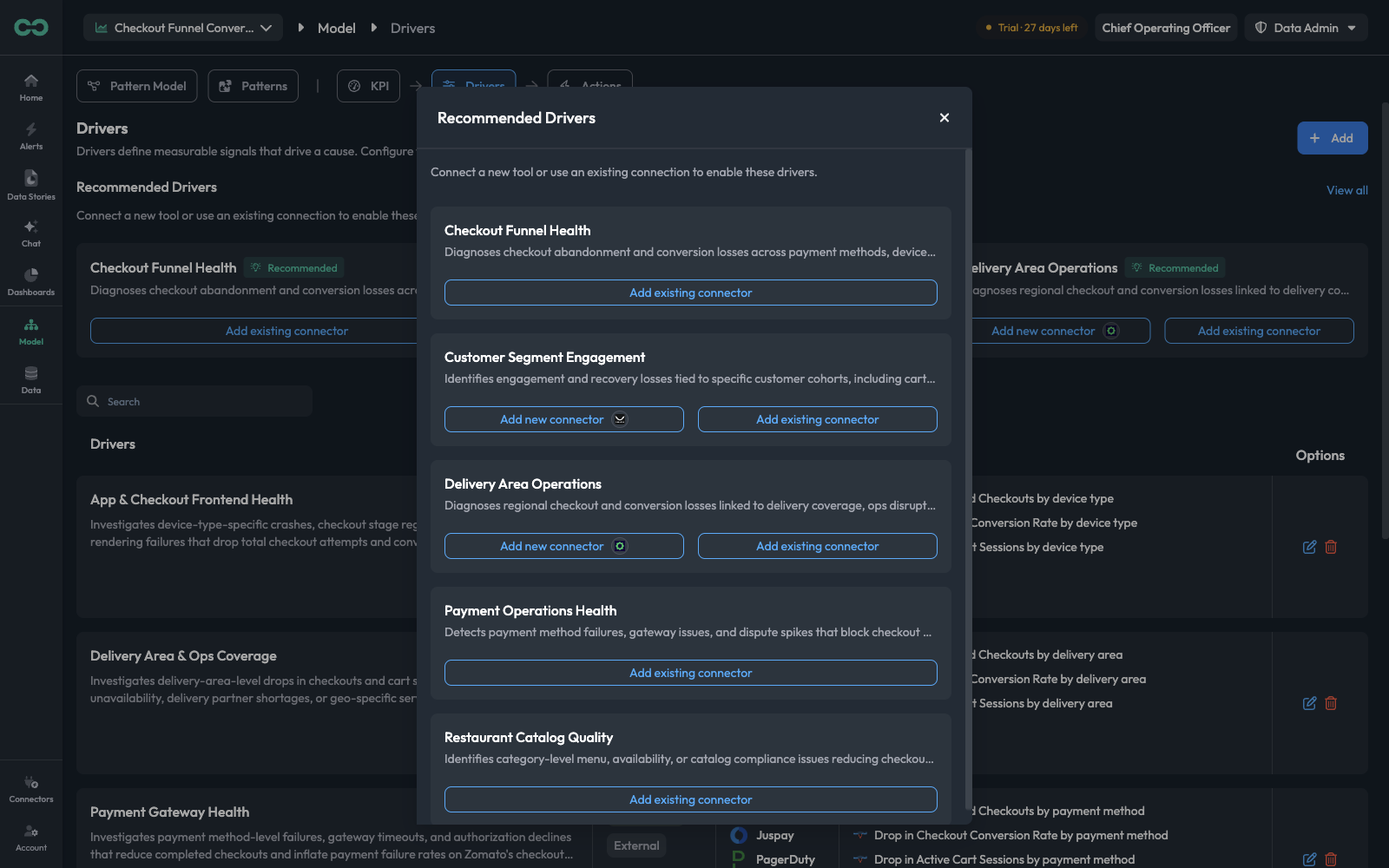
Task: Open Connectors in the sidebar
Action: (x=31, y=789)
